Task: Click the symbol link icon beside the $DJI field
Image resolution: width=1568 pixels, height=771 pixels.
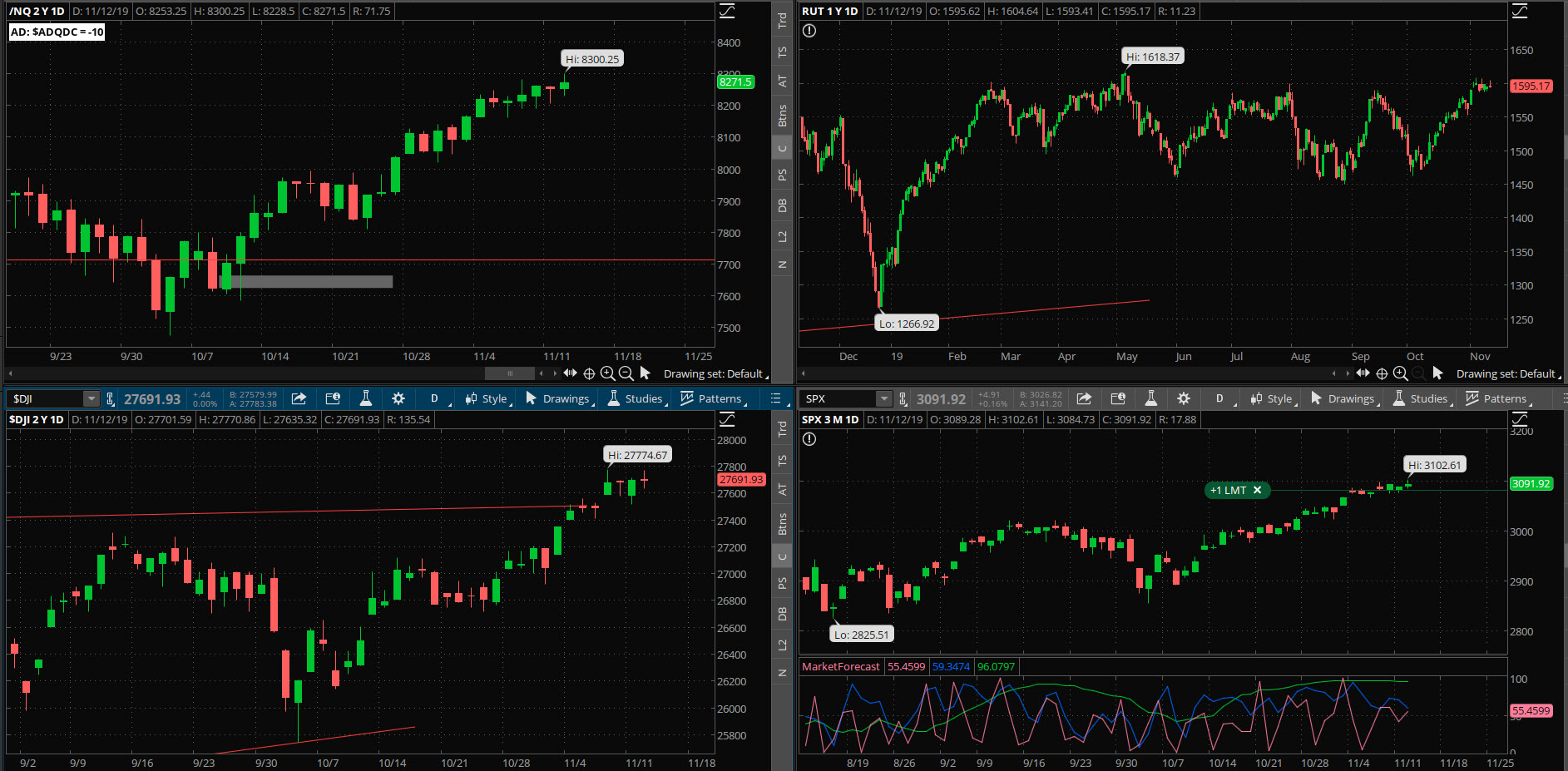Action: 111,399
